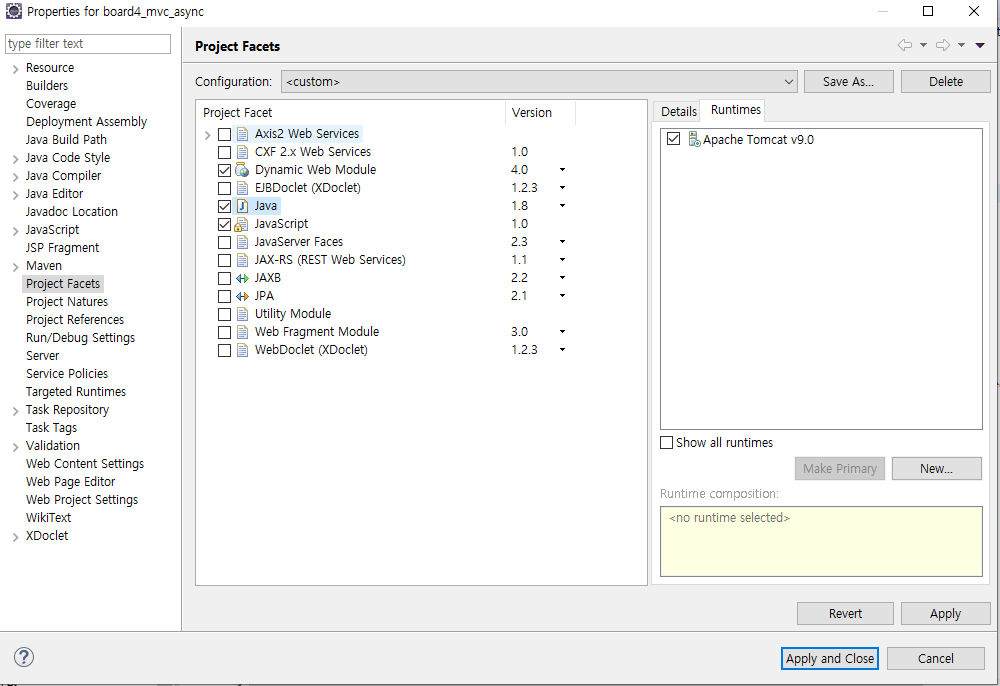Open Deployment Assembly page
Viewport: 1000px width, 686px height.
87,122
